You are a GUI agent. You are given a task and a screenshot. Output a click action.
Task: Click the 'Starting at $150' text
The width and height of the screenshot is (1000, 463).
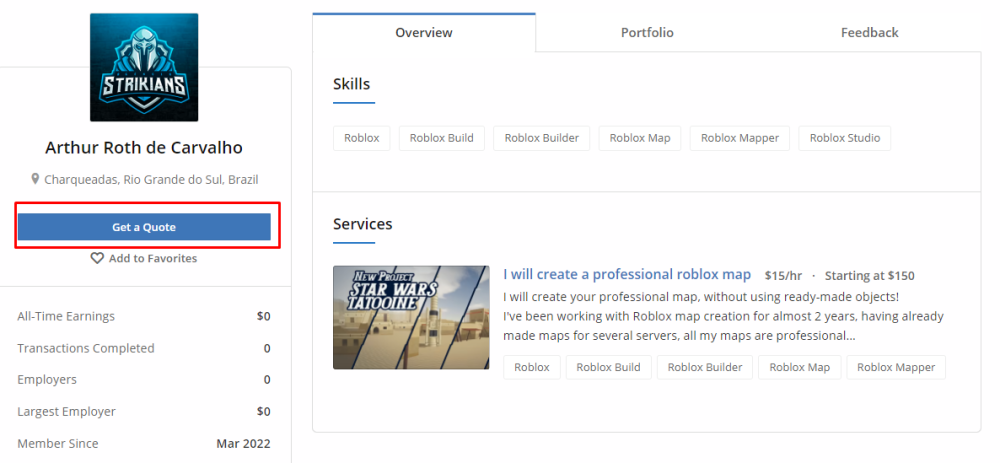(x=869, y=276)
